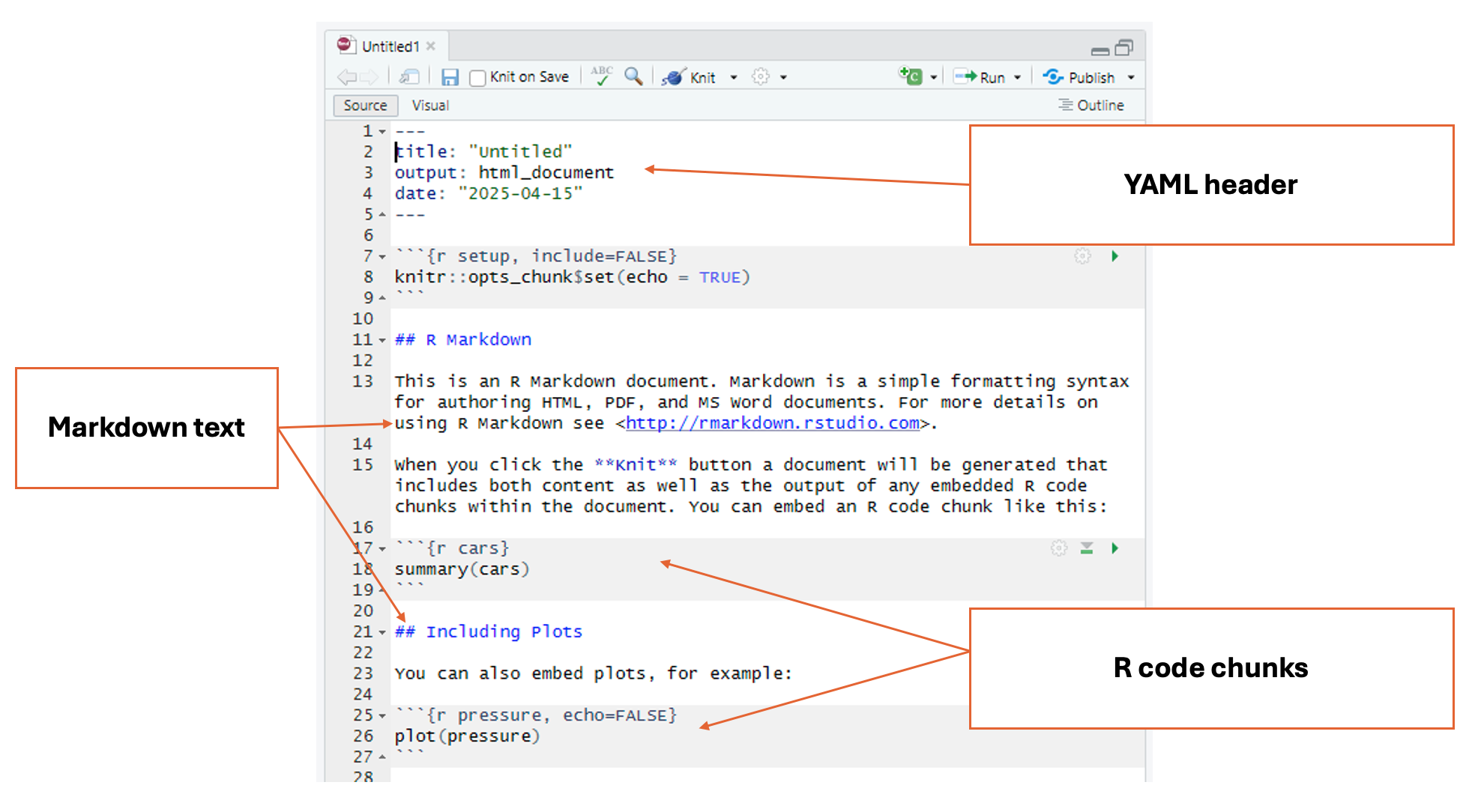Click line number 13 in gutter
The height and width of the screenshot is (812, 1481).
tap(363, 381)
